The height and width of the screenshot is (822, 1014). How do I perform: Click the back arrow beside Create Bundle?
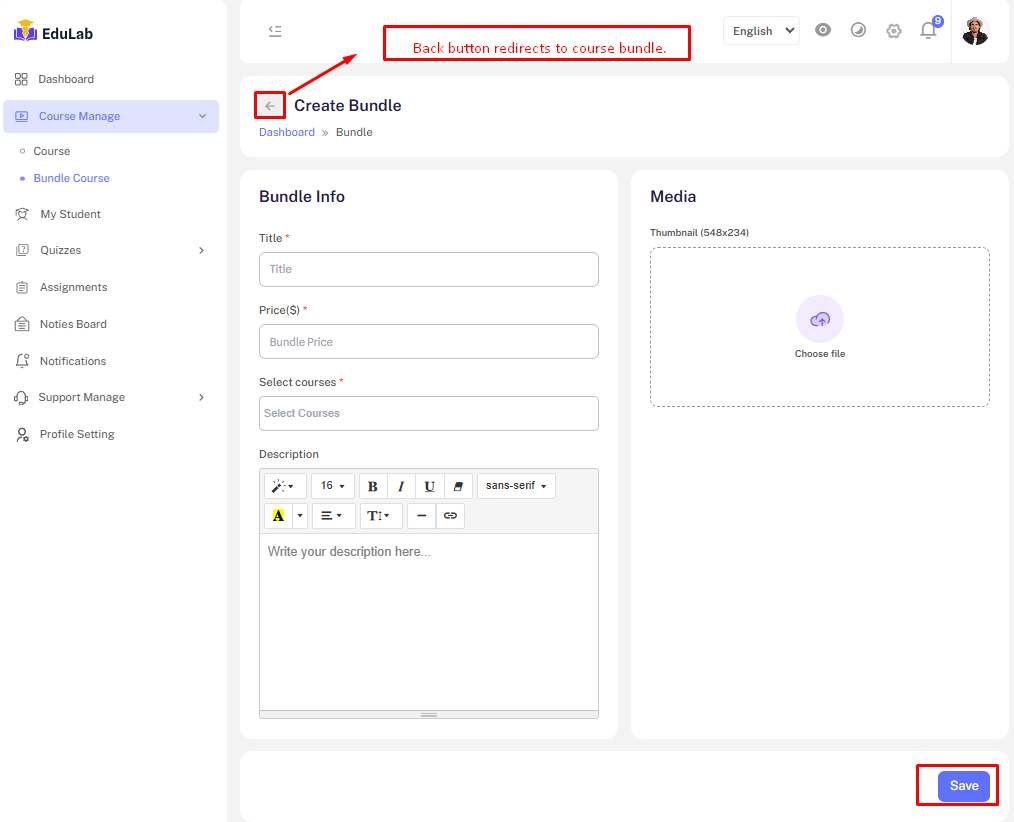tap(270, 106)
